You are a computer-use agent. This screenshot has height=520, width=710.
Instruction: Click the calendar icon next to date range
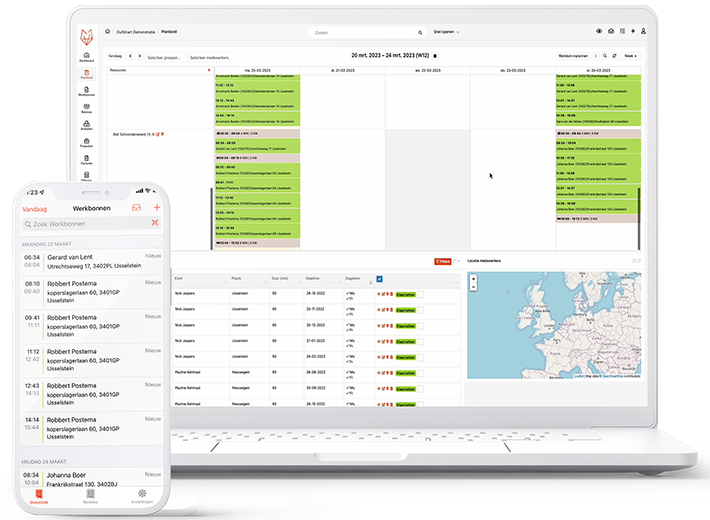(x=435, y=56)
